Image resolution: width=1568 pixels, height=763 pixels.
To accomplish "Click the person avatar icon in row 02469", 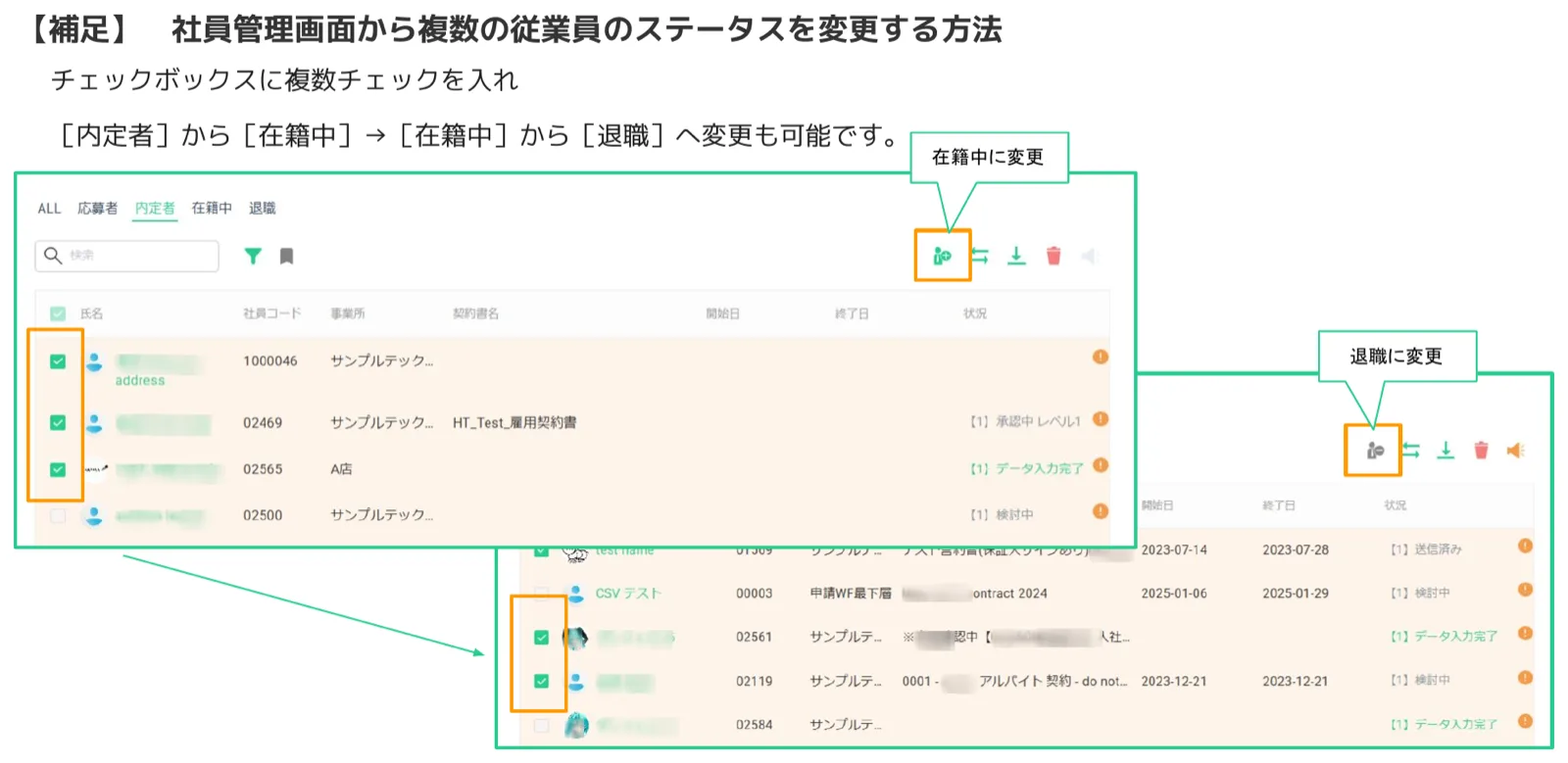I will pyautogui.click(x=94, y=423).
